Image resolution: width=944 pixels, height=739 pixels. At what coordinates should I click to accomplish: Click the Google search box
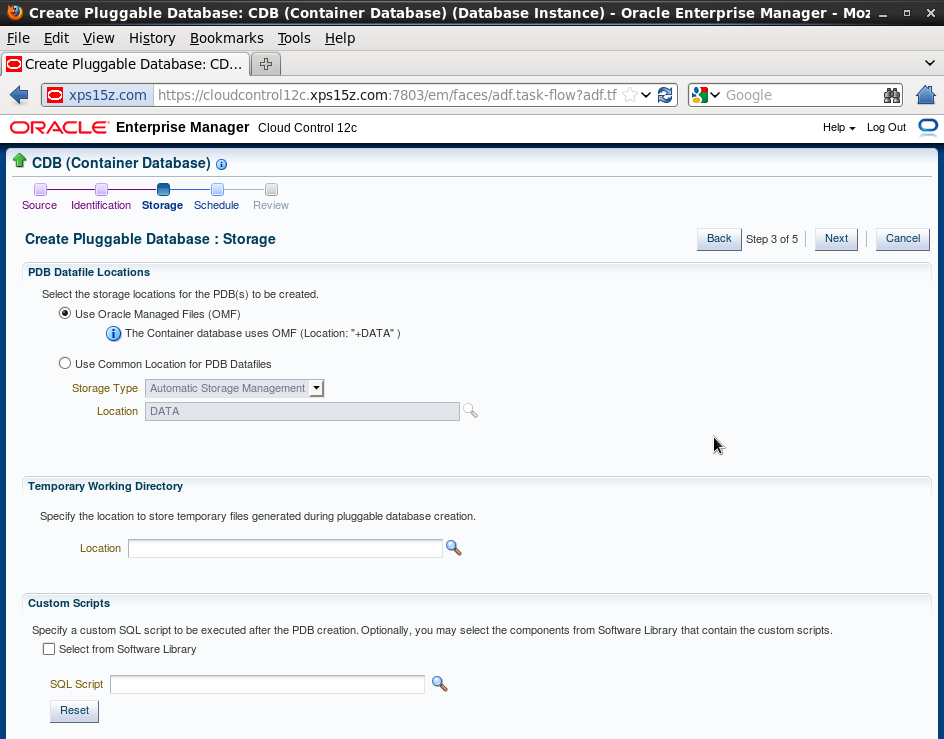point(801,95)
